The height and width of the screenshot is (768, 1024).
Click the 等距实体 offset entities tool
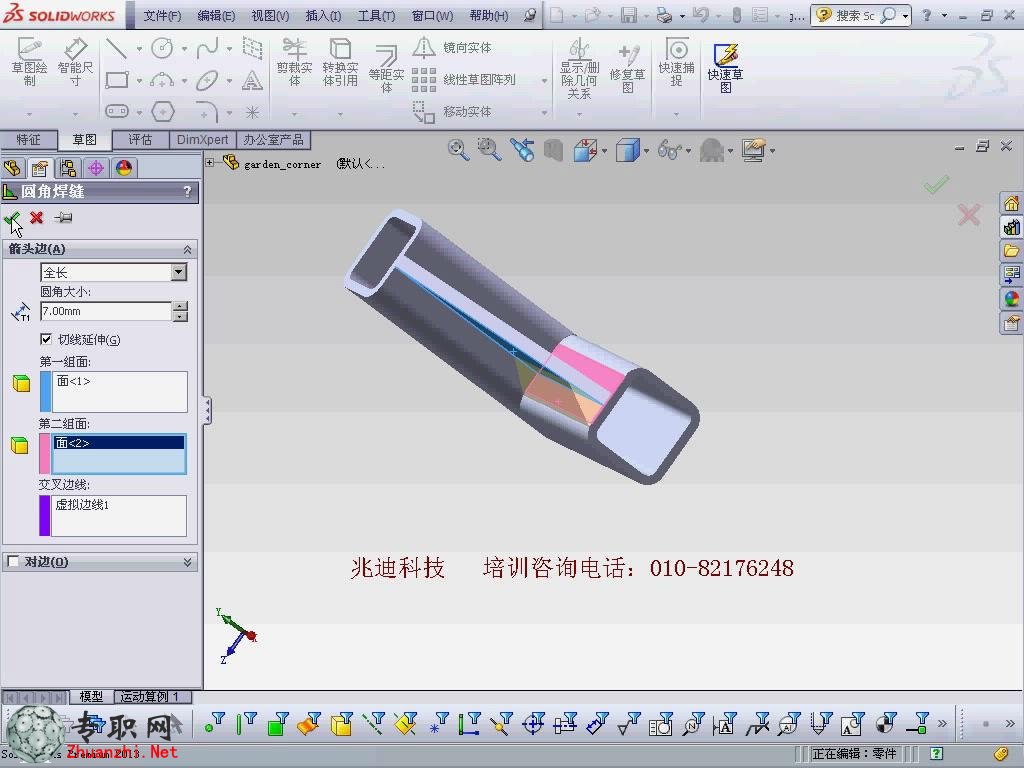click(386, 69)
